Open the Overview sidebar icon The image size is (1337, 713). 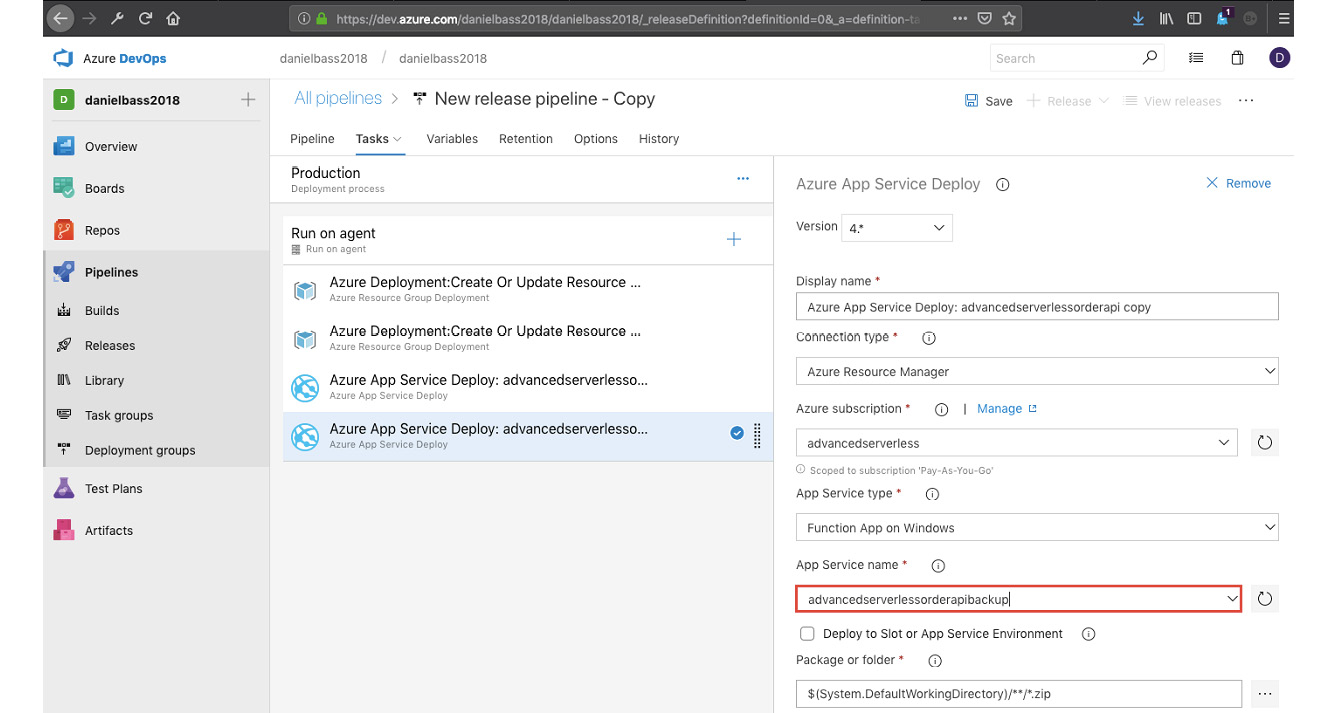pos(64,146)
